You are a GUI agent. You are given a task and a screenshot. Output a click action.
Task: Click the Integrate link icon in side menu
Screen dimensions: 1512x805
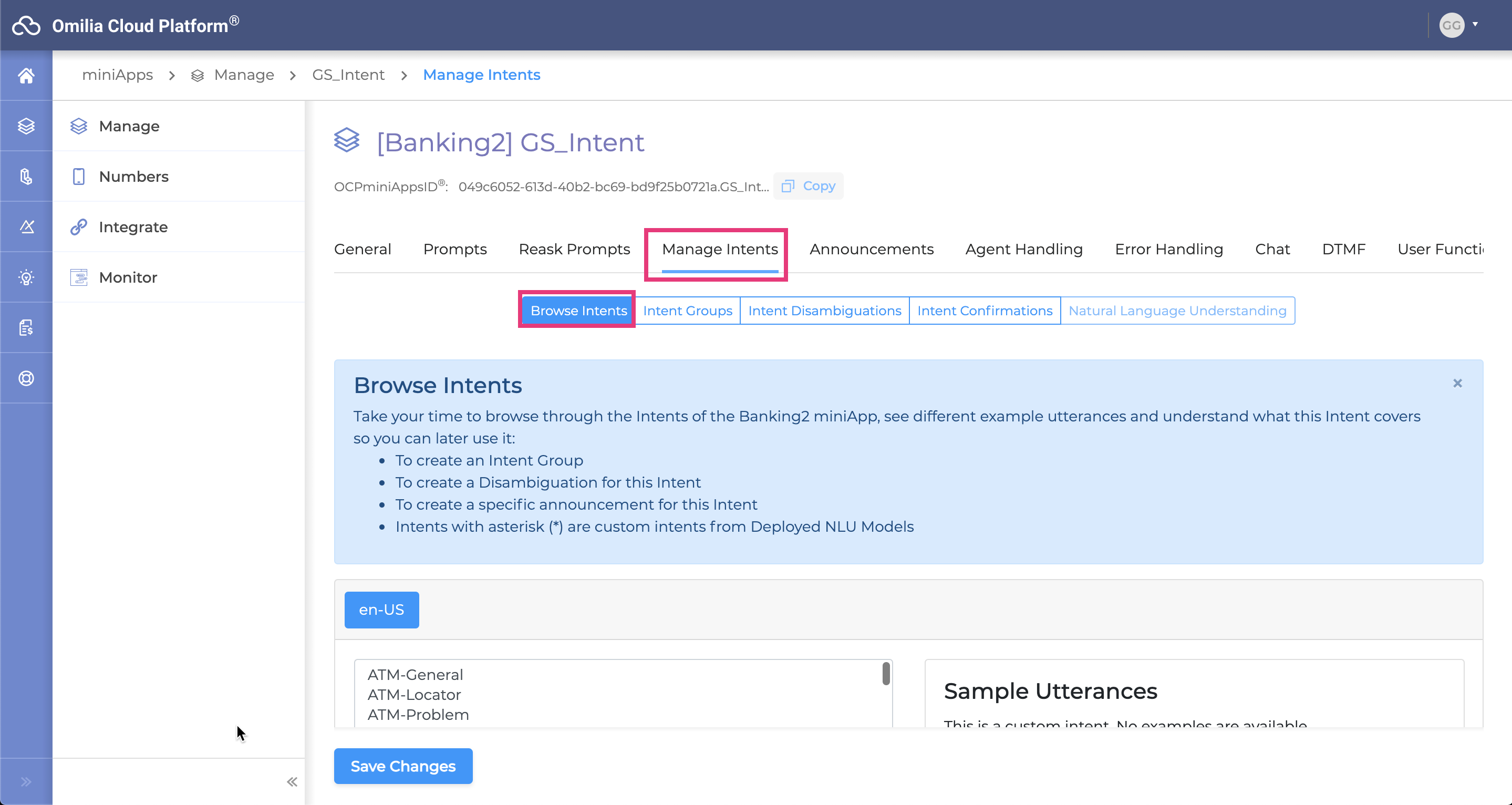[x=79, y=226]
